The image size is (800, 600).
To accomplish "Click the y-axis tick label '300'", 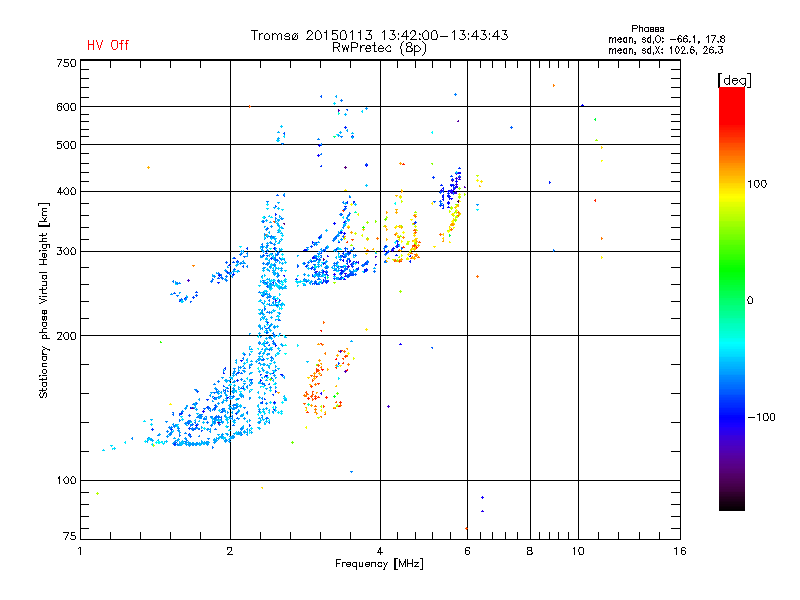I will click(x=66, y=252).
